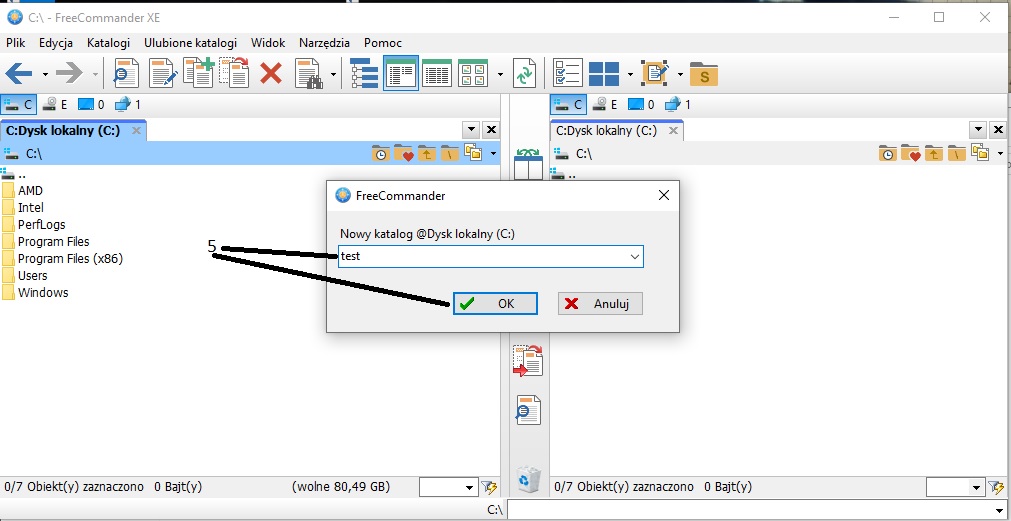
Task: Open the search icon dropdown arrow
Action: (333, 75)
